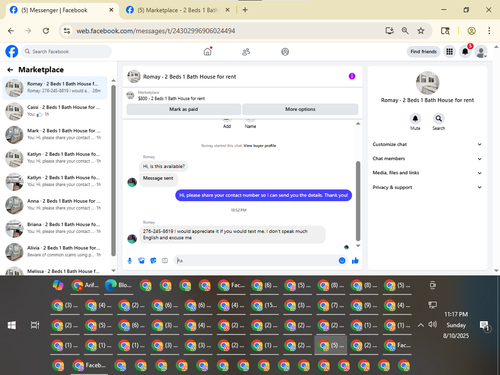Image resolution: width=500 pixels, height=375 pixels.
Task: Open the View buyer profile link
Action: [x=259, y=146]
